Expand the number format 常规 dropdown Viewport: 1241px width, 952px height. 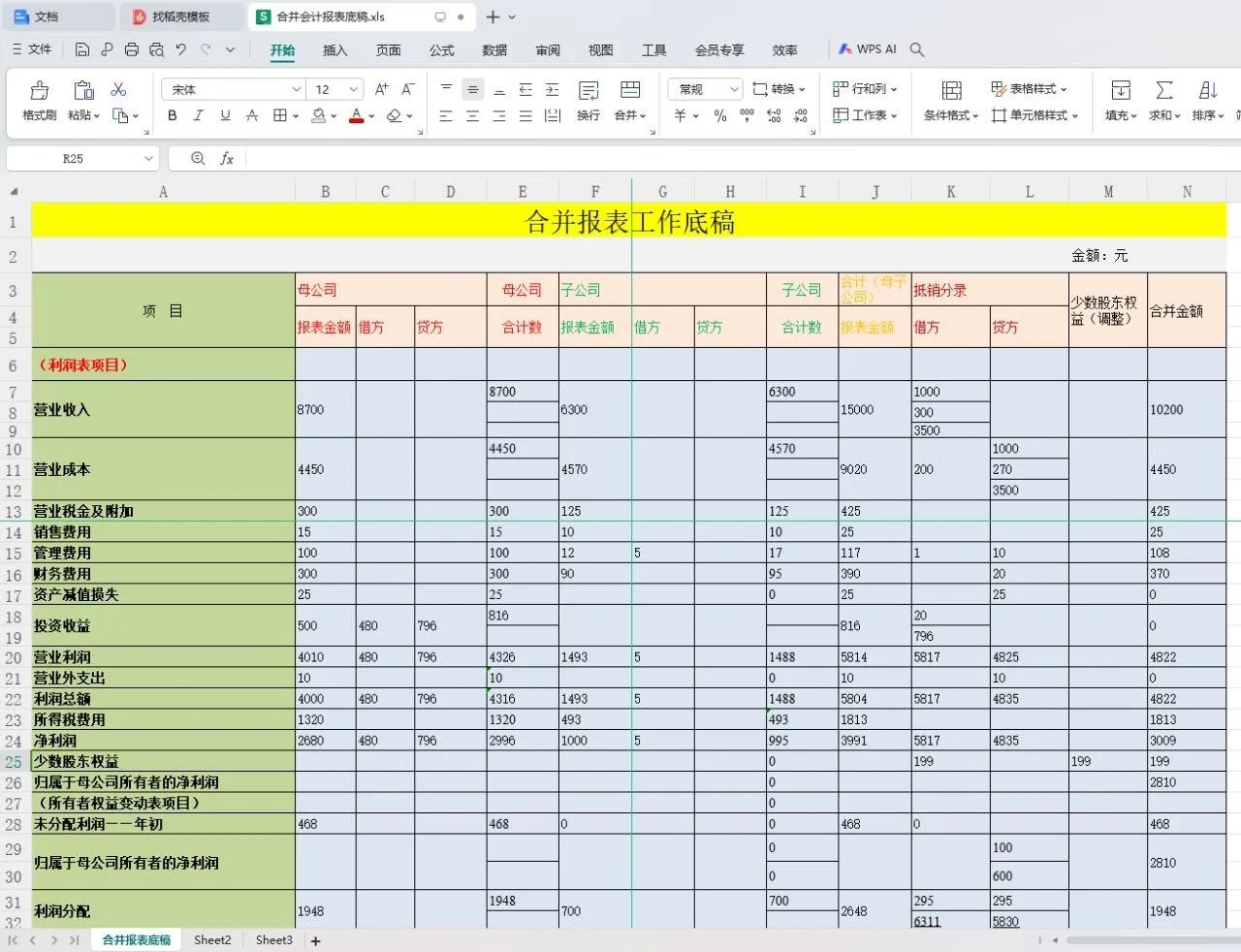[x=734, y=89]
